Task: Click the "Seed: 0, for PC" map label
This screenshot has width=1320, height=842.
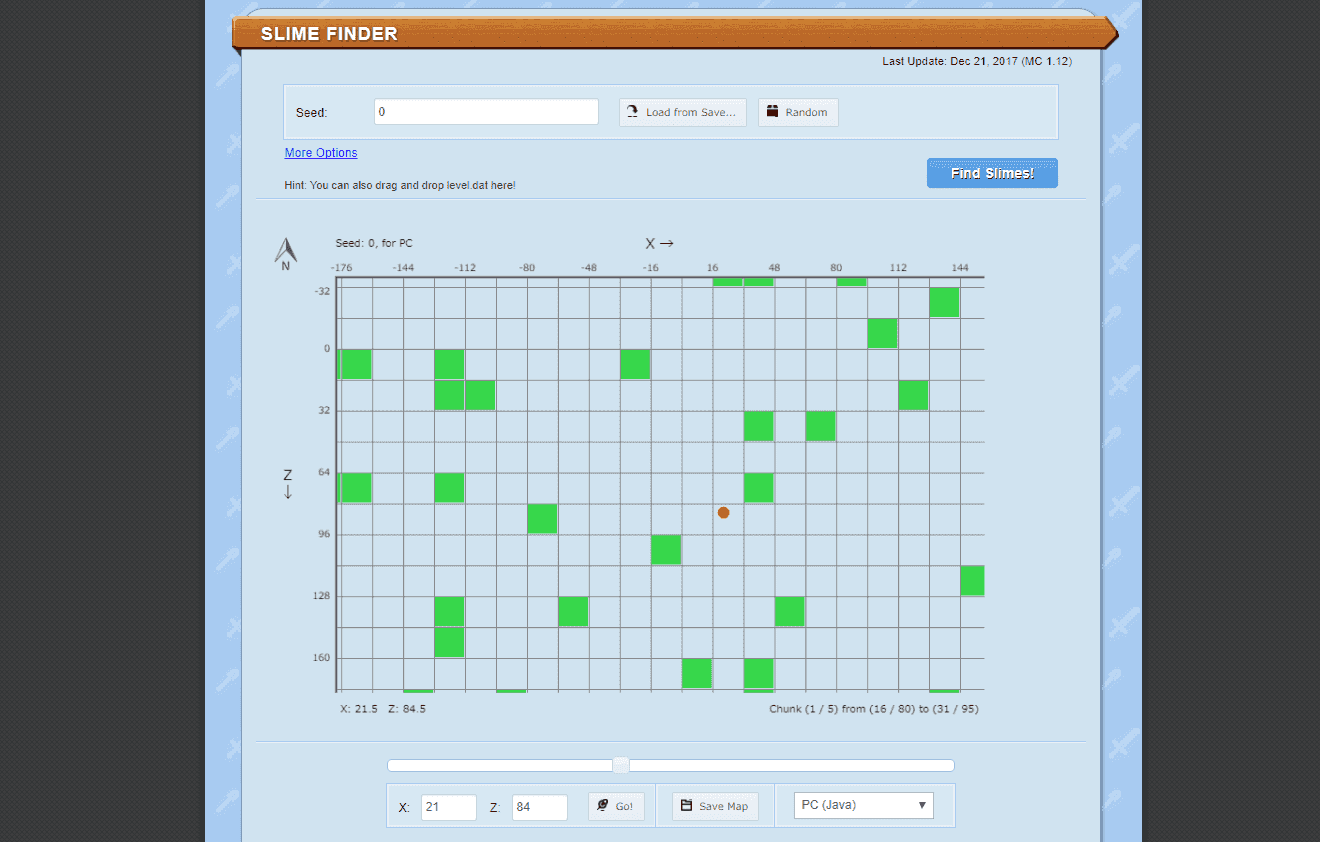Action: click(374, 243)
